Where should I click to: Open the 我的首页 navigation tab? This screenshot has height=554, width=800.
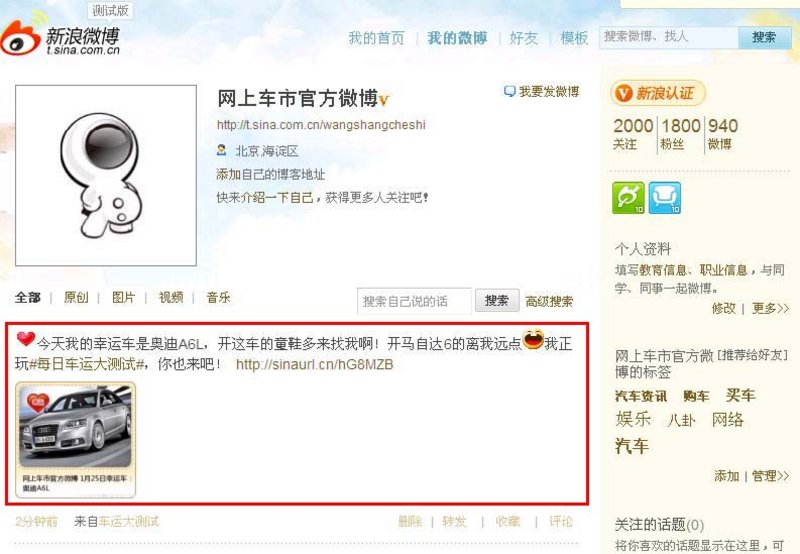pyautogui.click(x=377, y=38)
